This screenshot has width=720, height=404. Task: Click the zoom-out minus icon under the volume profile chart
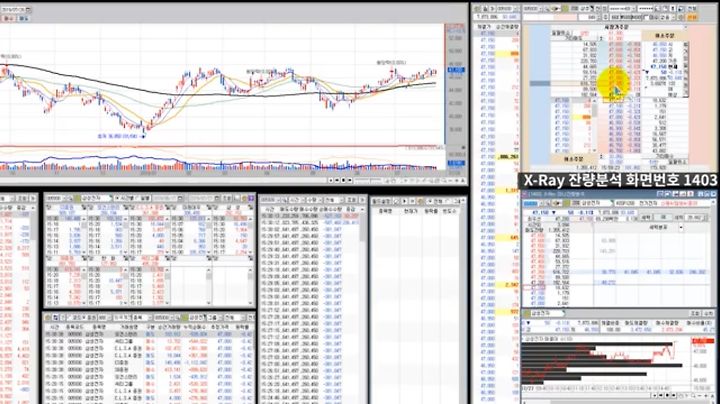coord(699,396)
